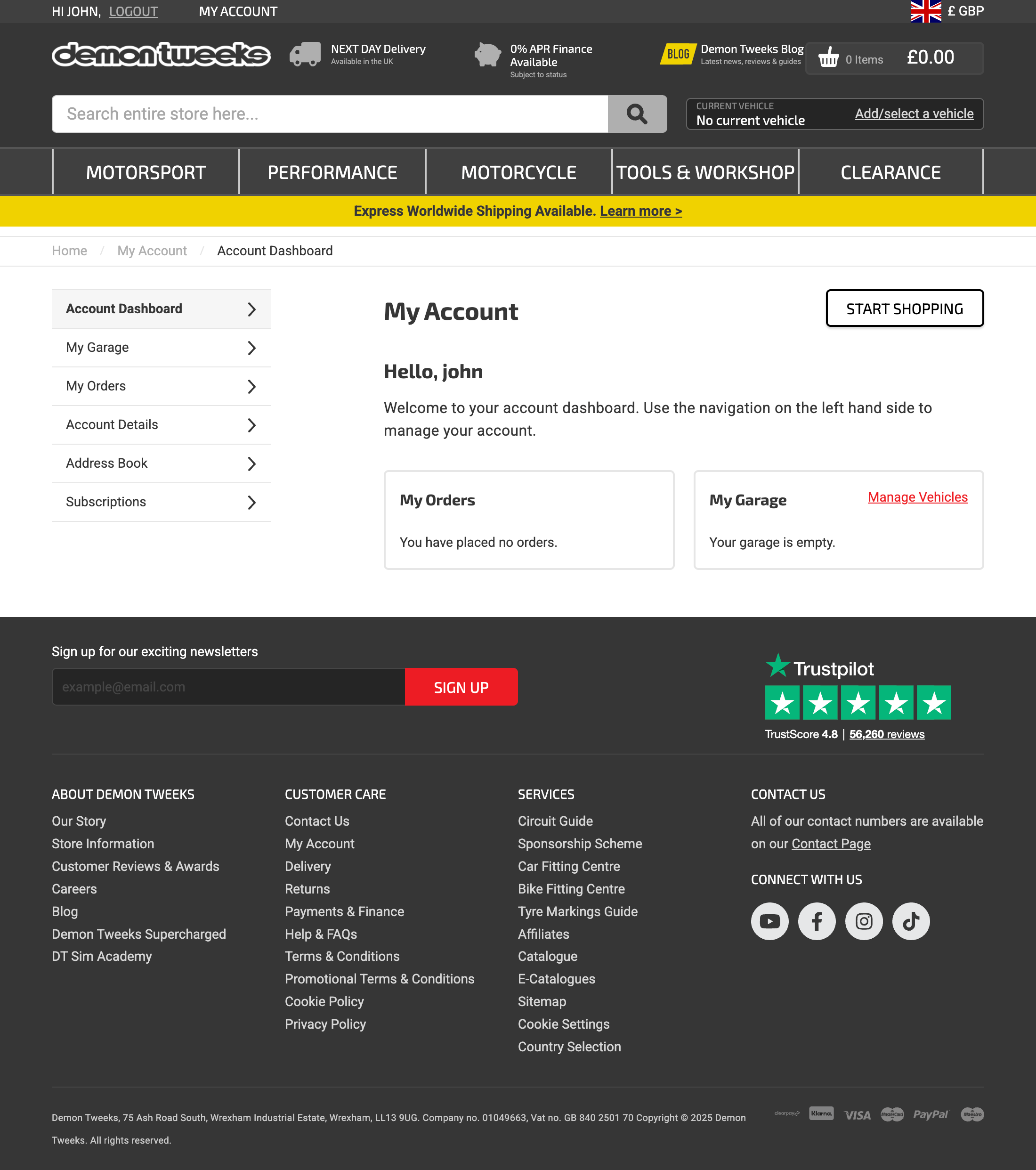Open the YouTube social icon
1036x1170 pixels.
tap(769, 921)
